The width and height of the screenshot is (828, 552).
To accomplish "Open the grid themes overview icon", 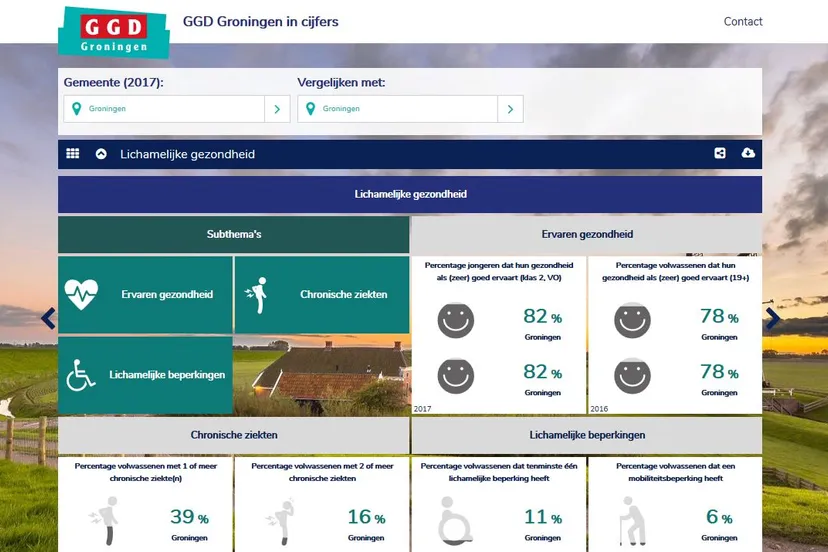I will [x=73, y=154].
